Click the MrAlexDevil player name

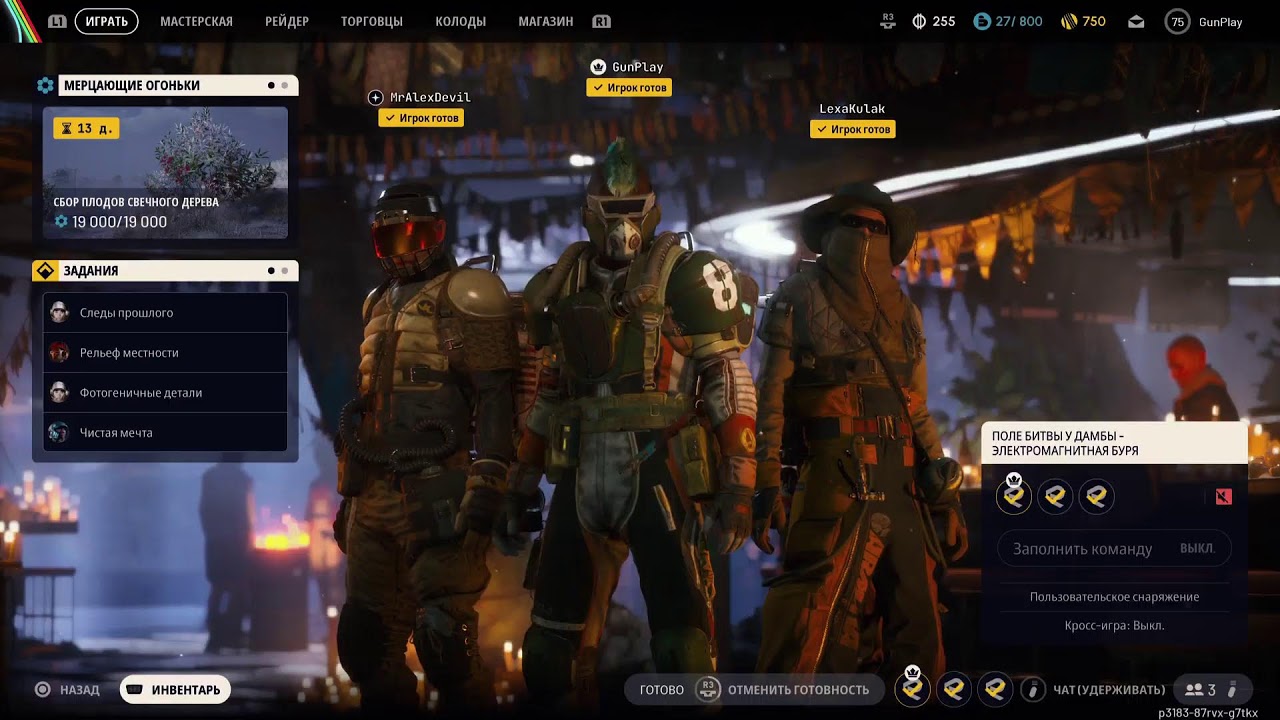[x=430, y=98]
